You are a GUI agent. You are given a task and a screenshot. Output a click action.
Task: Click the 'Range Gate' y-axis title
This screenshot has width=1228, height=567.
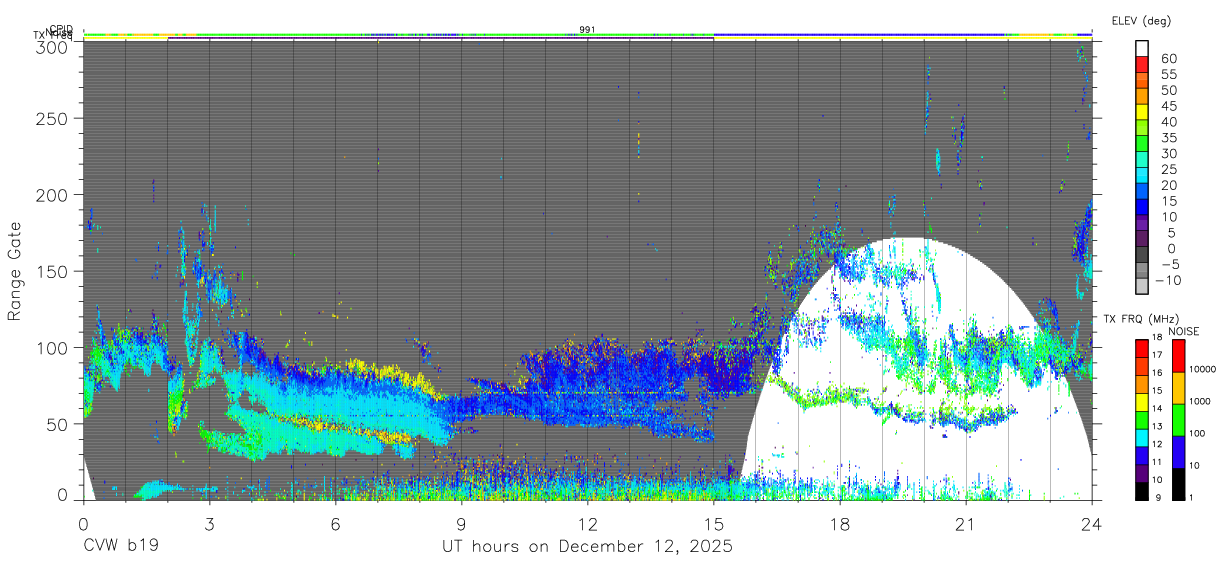[x=15, y=272]
